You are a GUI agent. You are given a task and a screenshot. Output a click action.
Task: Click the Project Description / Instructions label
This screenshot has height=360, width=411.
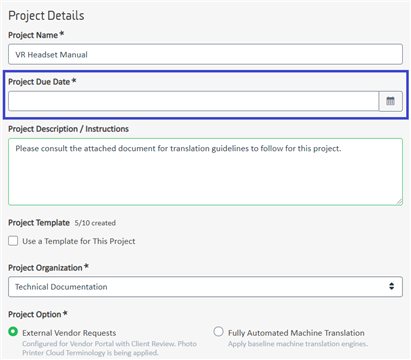tap(68, 129)
